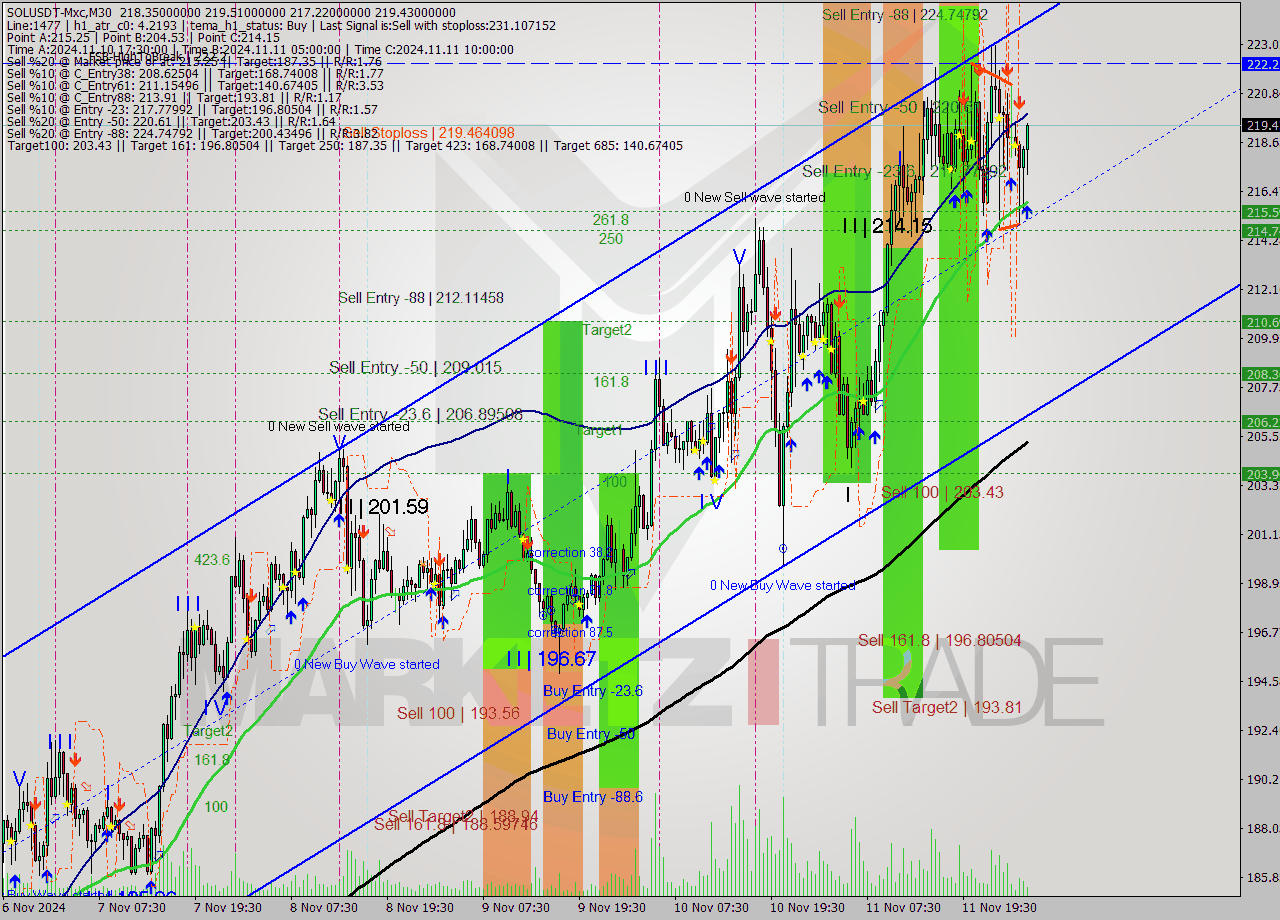Select the '8 Nov 07:30' time axis label
Image resolution: width=1280 pixels, height=920 pixels.
click(x=326, y=908)
